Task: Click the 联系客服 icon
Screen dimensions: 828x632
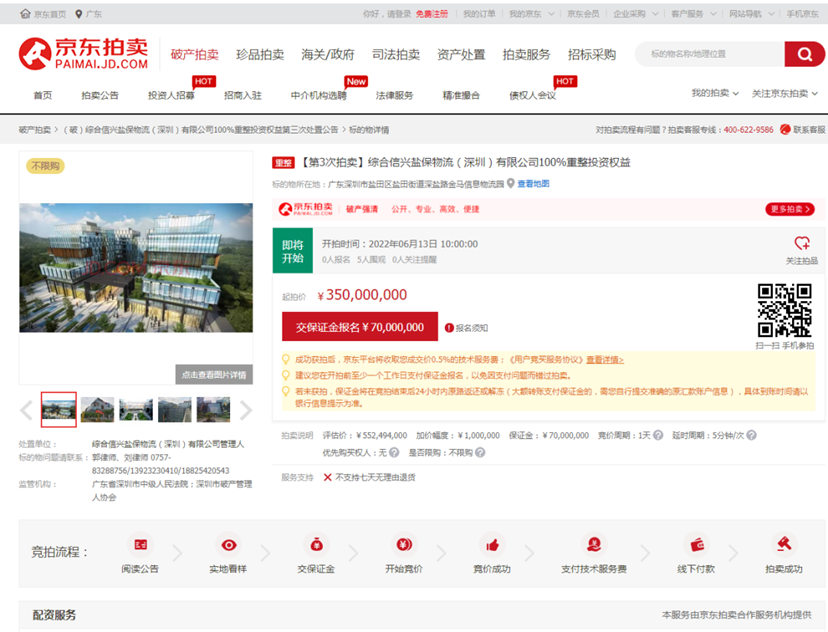Action: pos(785,129)
